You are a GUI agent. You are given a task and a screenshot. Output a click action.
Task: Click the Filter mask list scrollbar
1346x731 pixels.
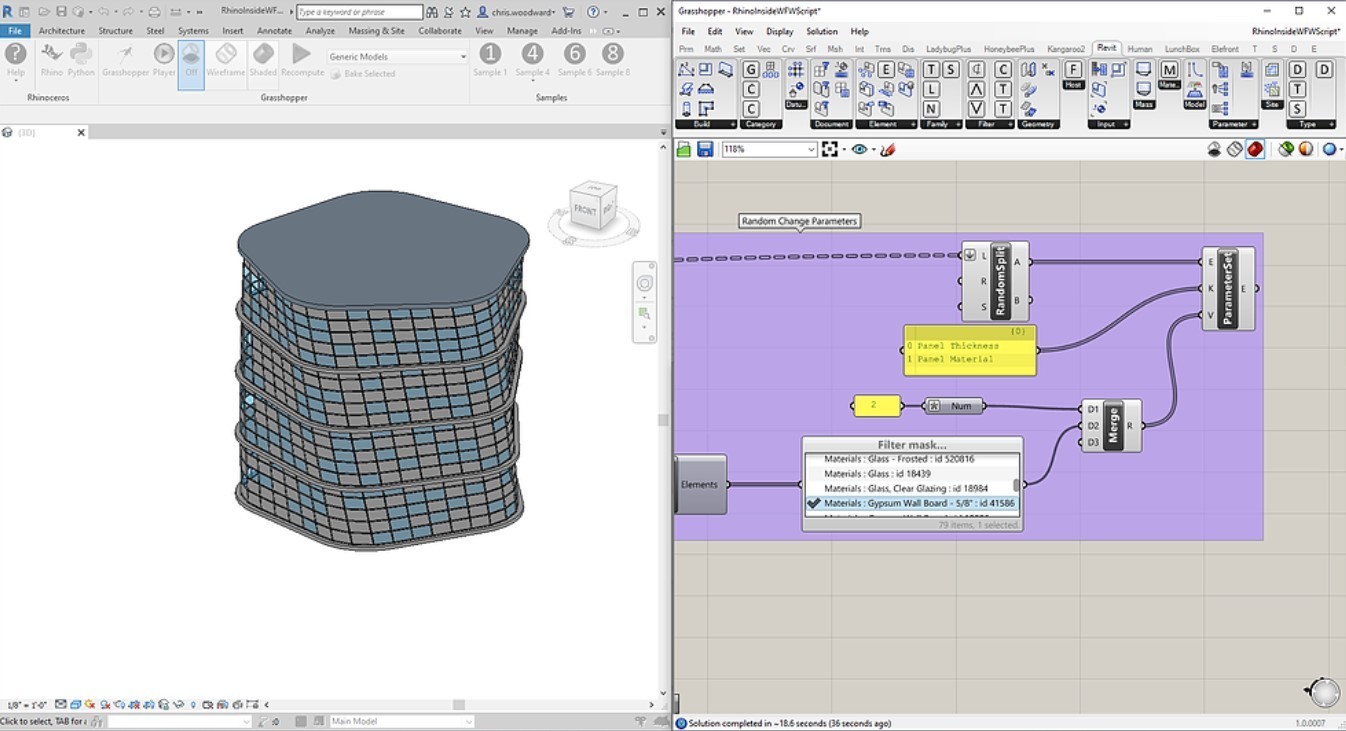1016,484
